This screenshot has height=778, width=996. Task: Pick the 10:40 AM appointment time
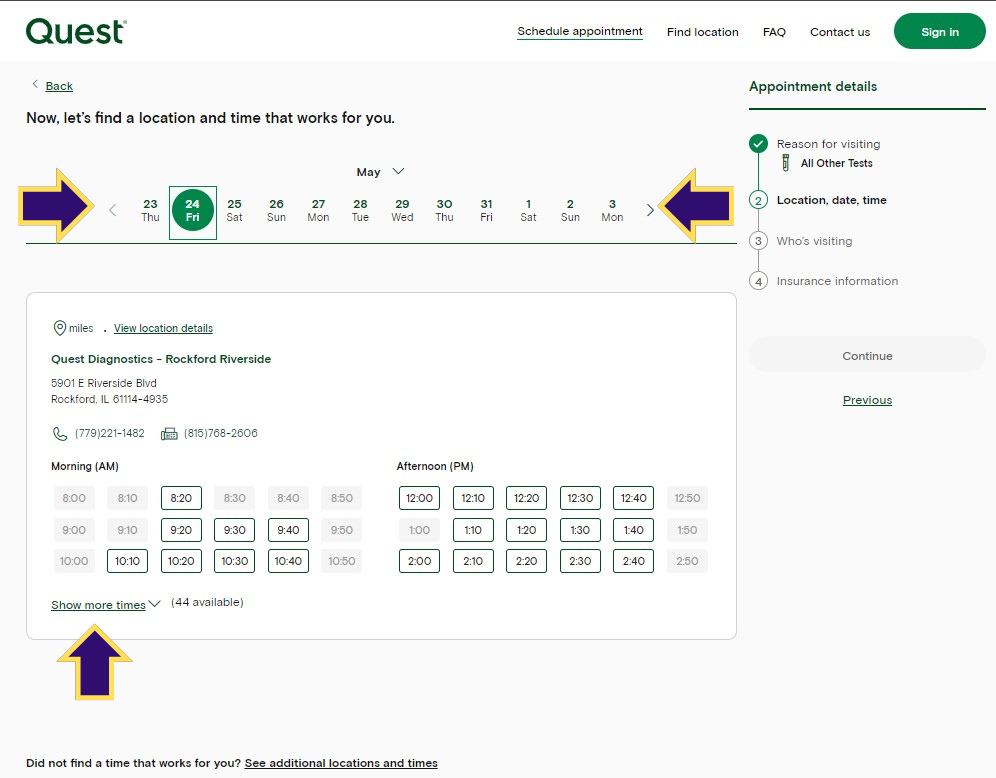point(288,561)
